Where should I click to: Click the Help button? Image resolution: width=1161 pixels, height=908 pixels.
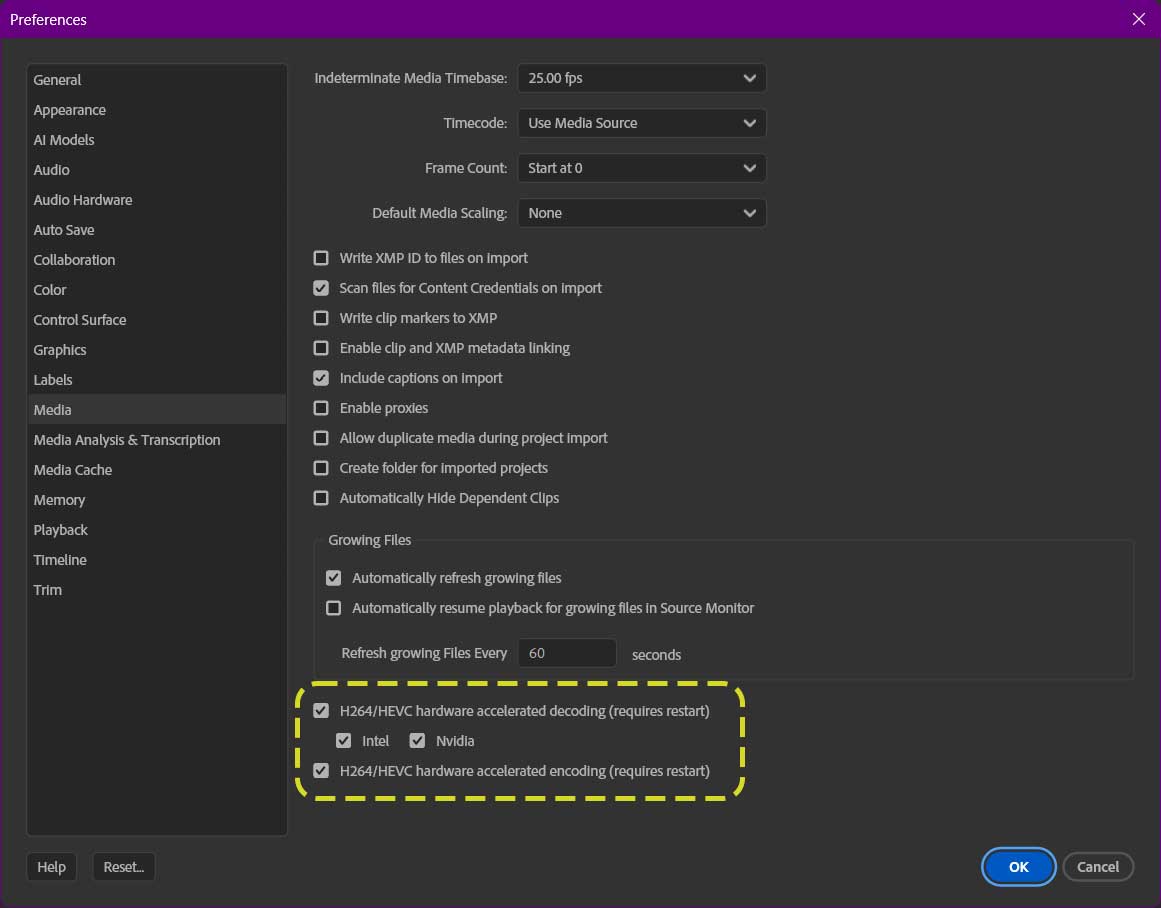(x=51, y=867)
